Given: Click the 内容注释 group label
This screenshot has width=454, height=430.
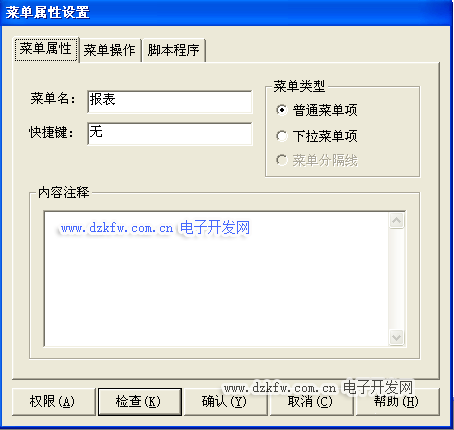Looking at the screenshot, I should [x=64, y=192].
